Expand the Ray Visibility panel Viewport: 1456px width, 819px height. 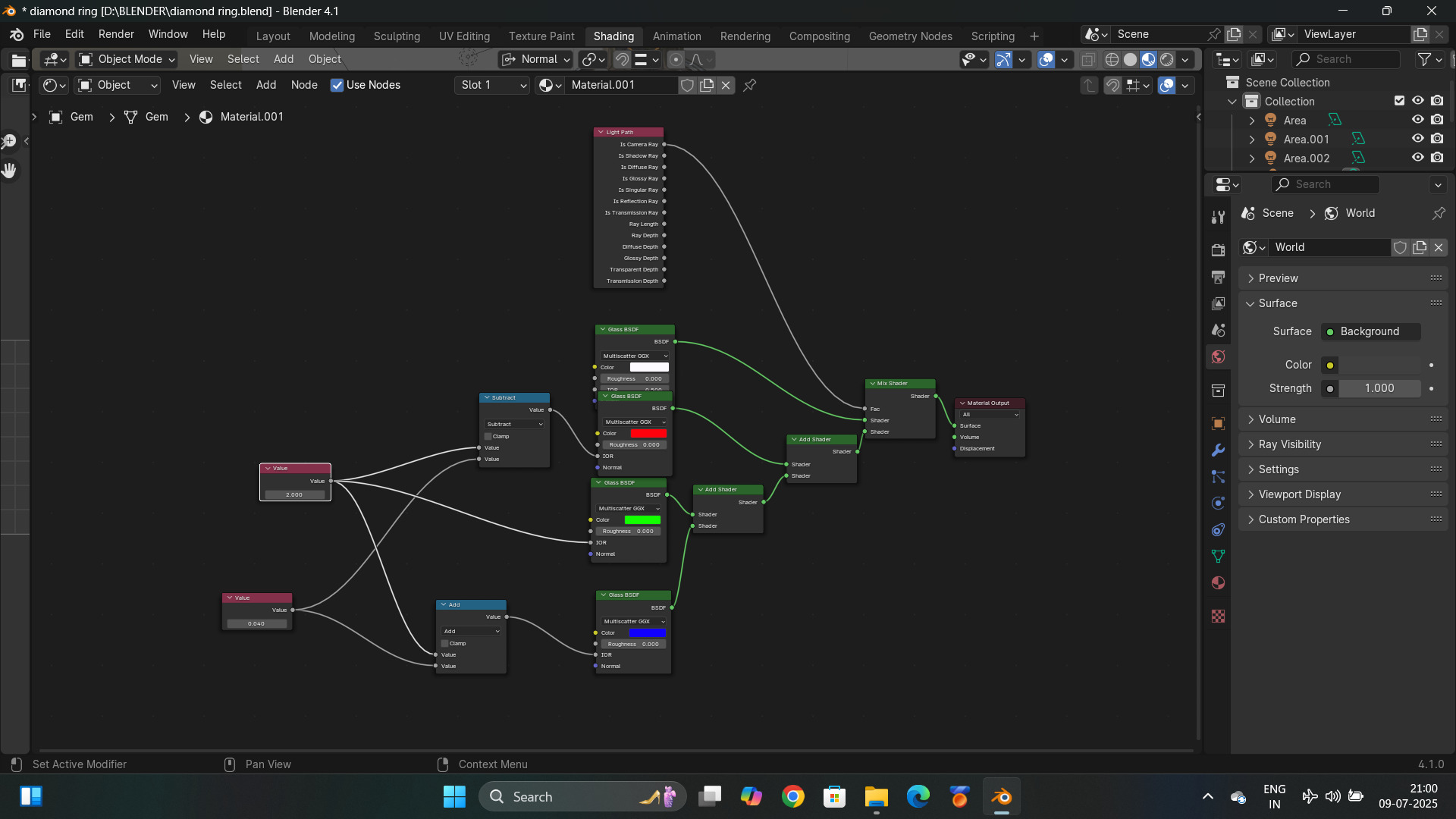tap(1289, 444)
